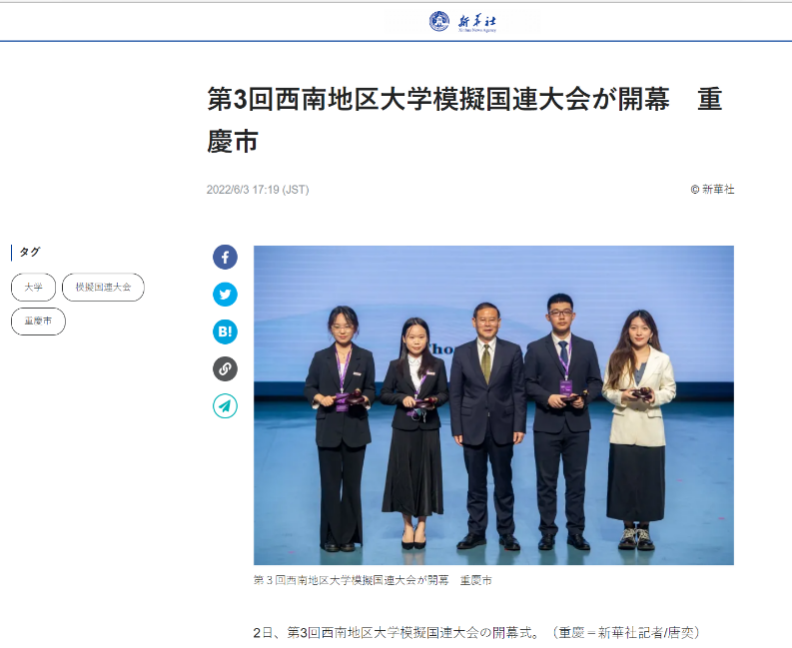The height and width of the screenshot is (648, 792).
Task: Click the article body starting with 2日
Action: tap(400, 632)
